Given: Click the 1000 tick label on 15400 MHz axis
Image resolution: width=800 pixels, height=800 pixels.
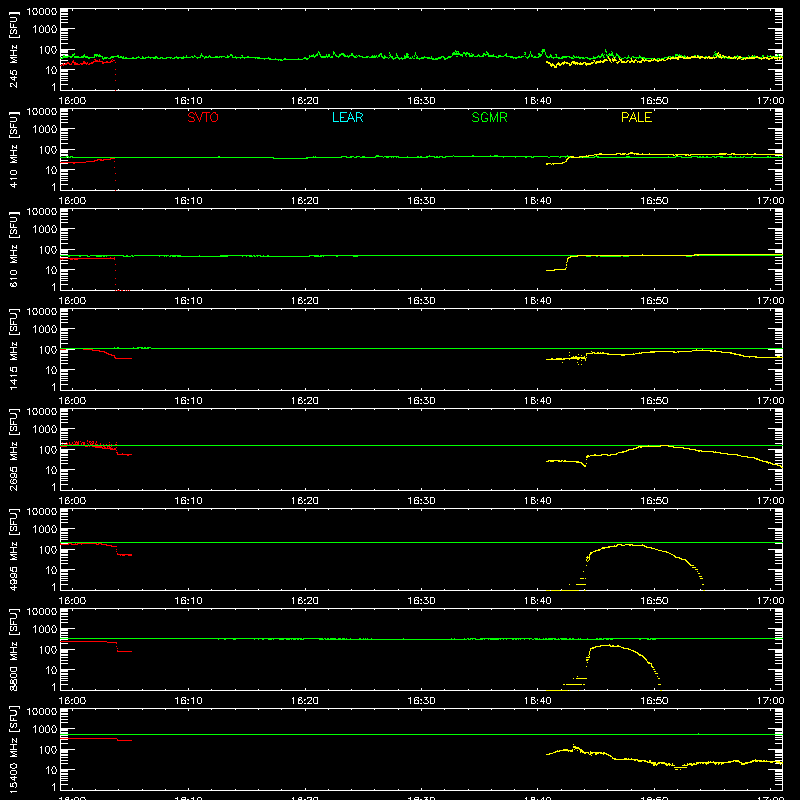Looking at the screenshot, I should (45, 730).
